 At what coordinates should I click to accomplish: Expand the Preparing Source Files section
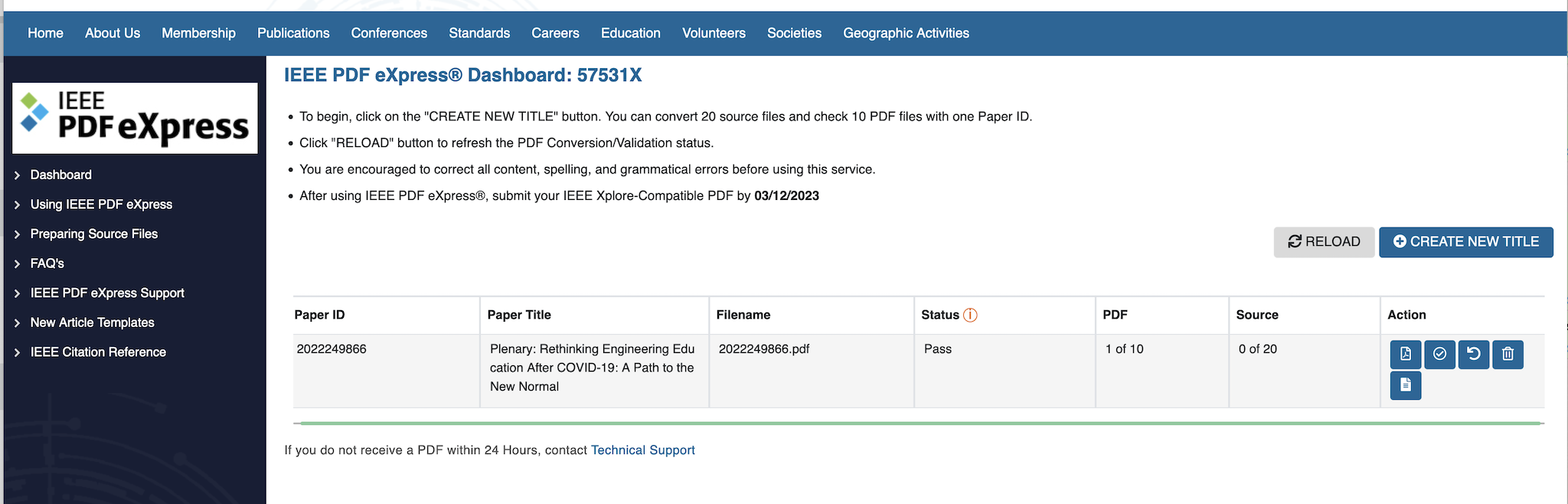pos(93,234)
